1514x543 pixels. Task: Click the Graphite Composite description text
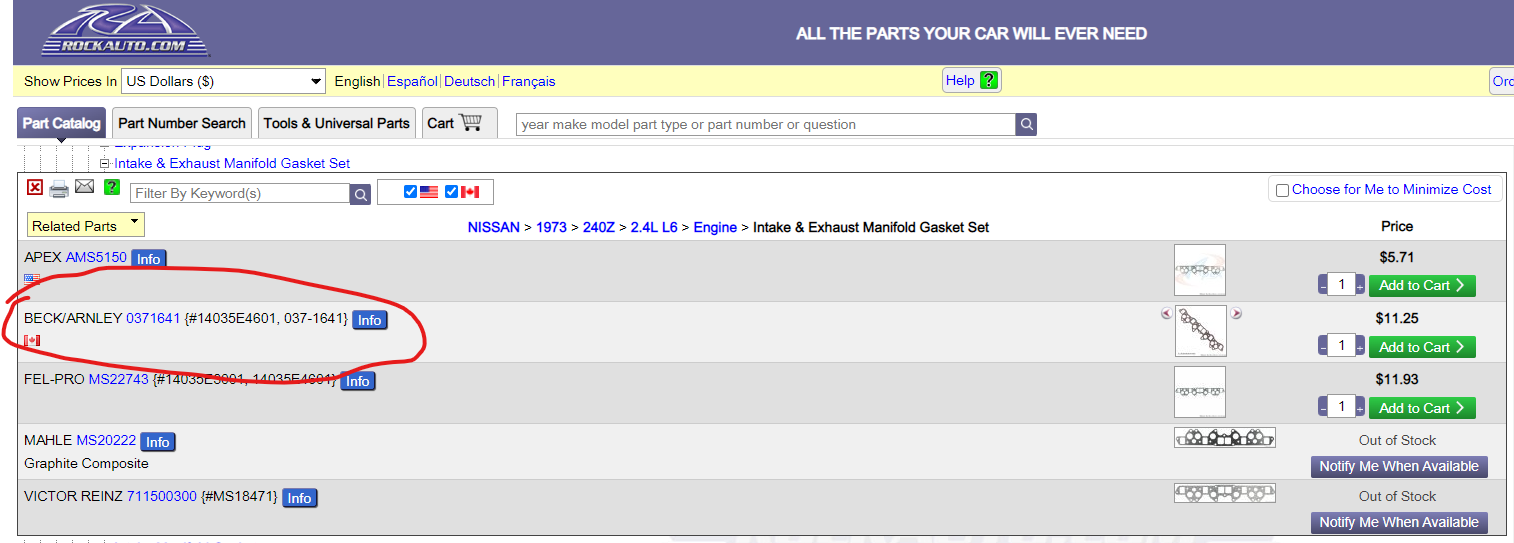(86, 464)
